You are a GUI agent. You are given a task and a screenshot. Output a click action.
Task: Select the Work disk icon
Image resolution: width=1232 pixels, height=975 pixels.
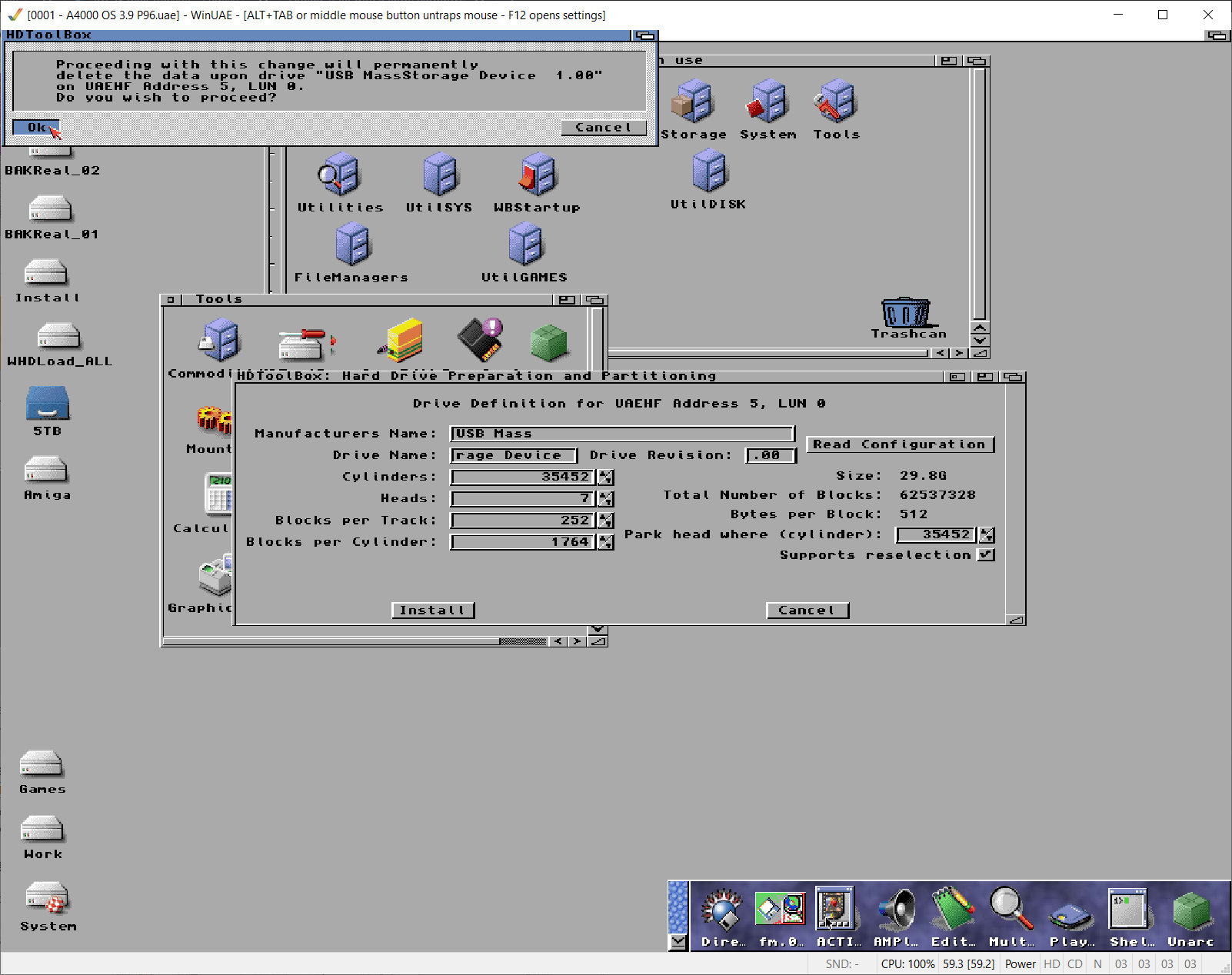[42, 830]
